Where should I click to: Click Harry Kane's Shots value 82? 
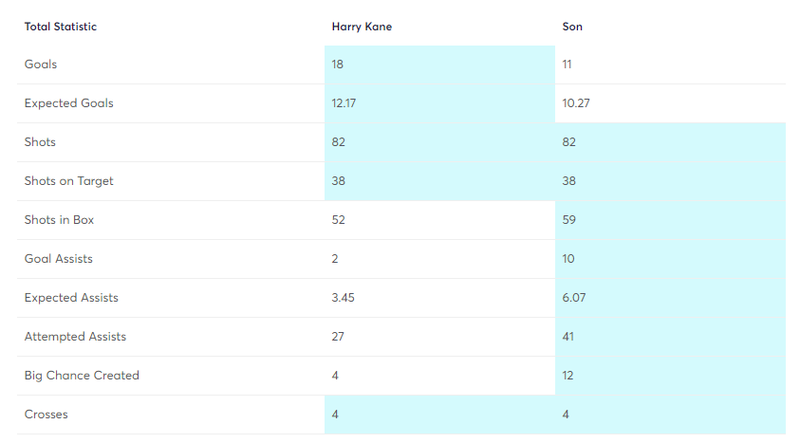coord(338,142)
